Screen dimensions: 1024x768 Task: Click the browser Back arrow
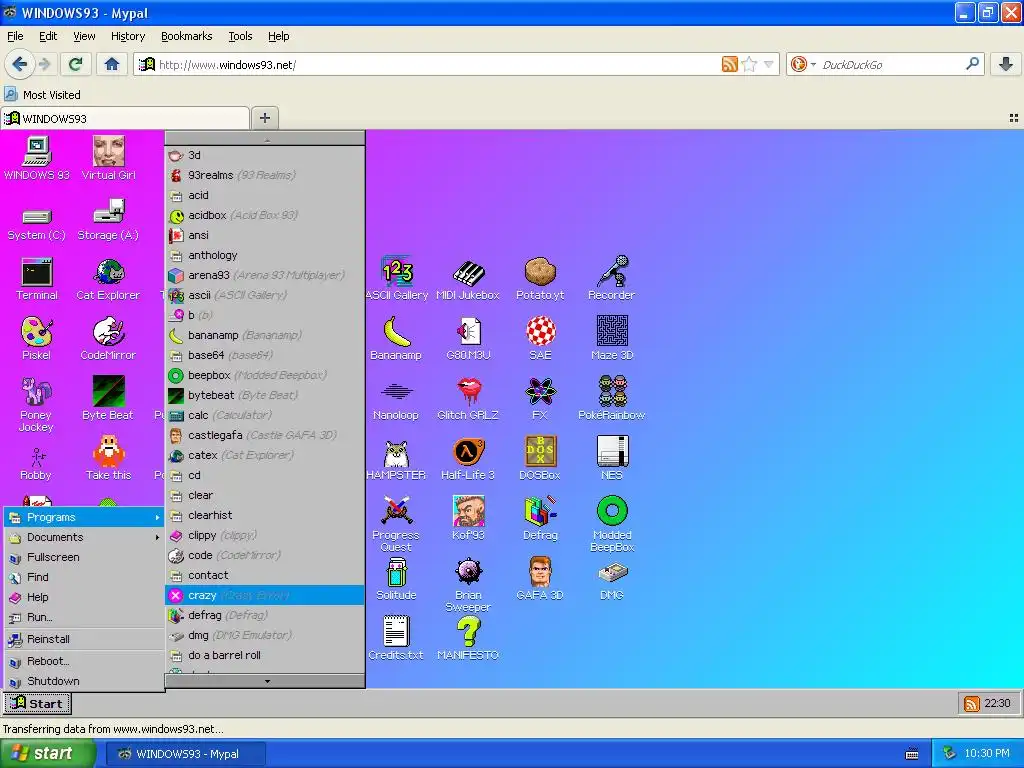[20, 64]
